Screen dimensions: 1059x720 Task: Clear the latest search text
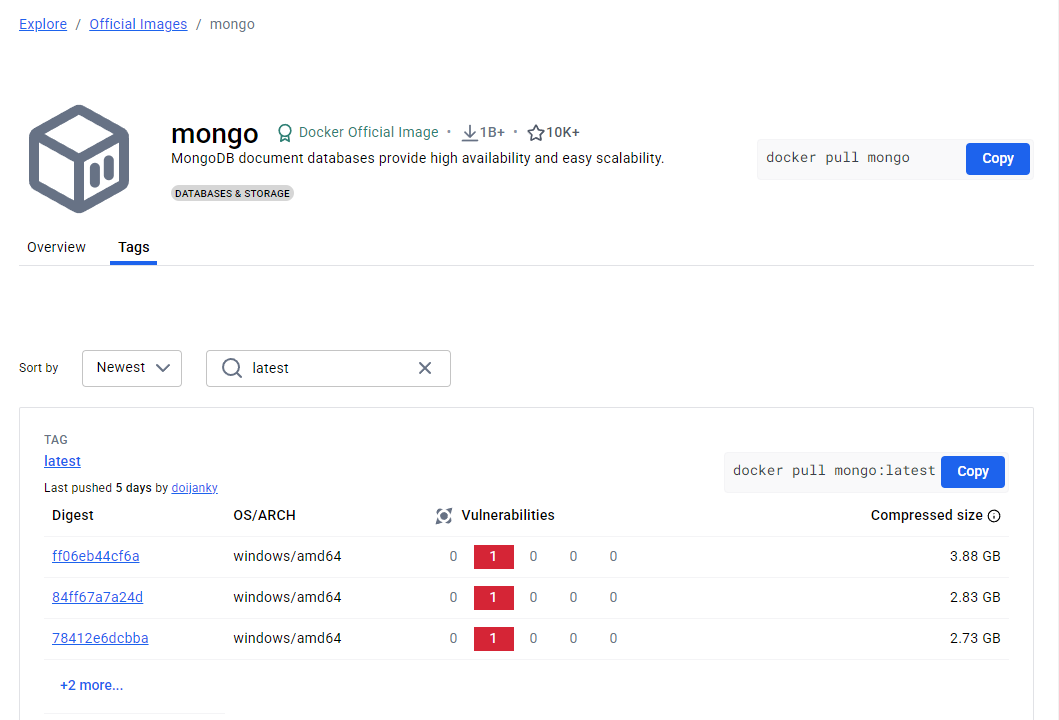pyautogui.click(x=425, y=368)
